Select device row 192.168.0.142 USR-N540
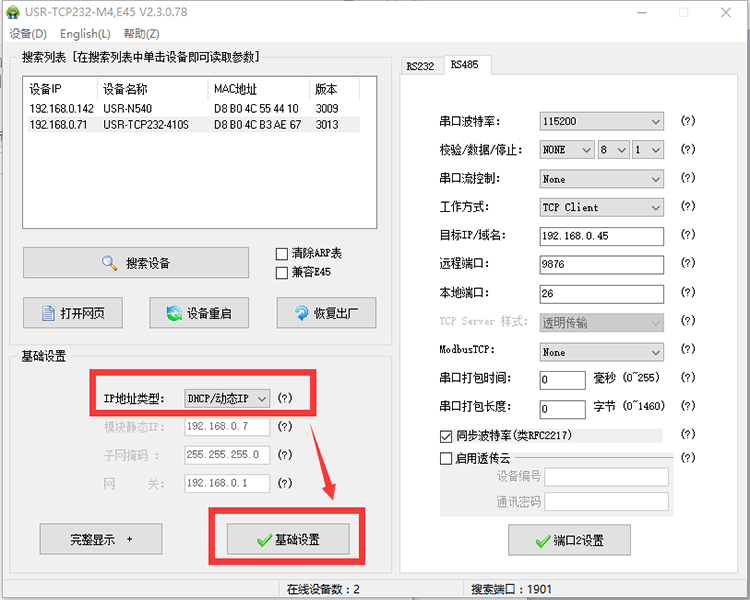Screen dimensions: 750x600 click(x=190, y=108)
